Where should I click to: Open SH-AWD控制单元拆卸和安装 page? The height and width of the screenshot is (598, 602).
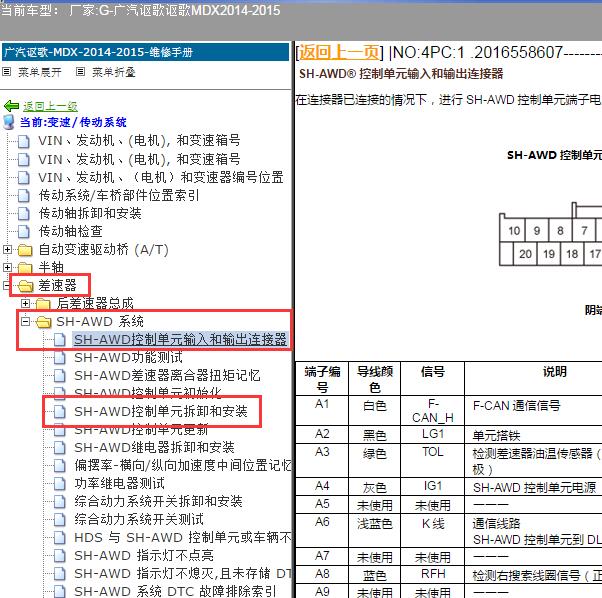[161, 411]
